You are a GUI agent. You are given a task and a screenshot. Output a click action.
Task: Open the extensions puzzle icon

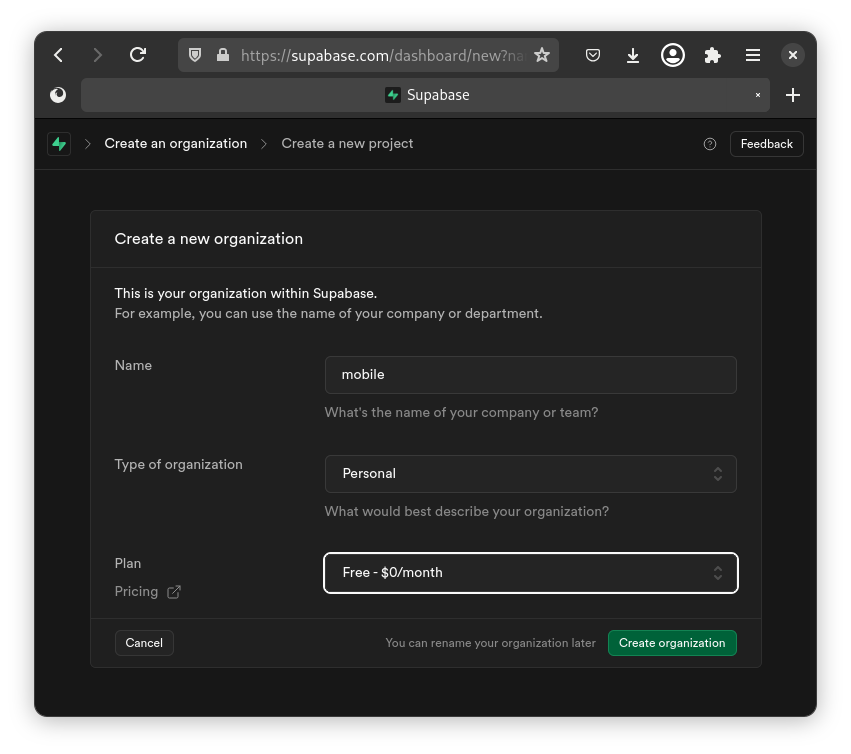pyautogui.click(x=713, y=55)
